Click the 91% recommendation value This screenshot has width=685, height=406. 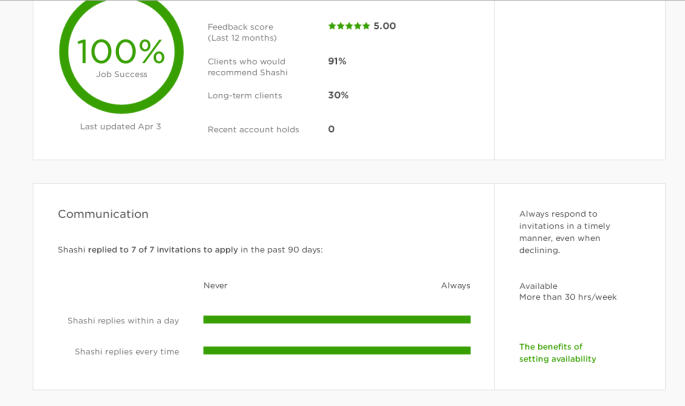tap(337, 61)
